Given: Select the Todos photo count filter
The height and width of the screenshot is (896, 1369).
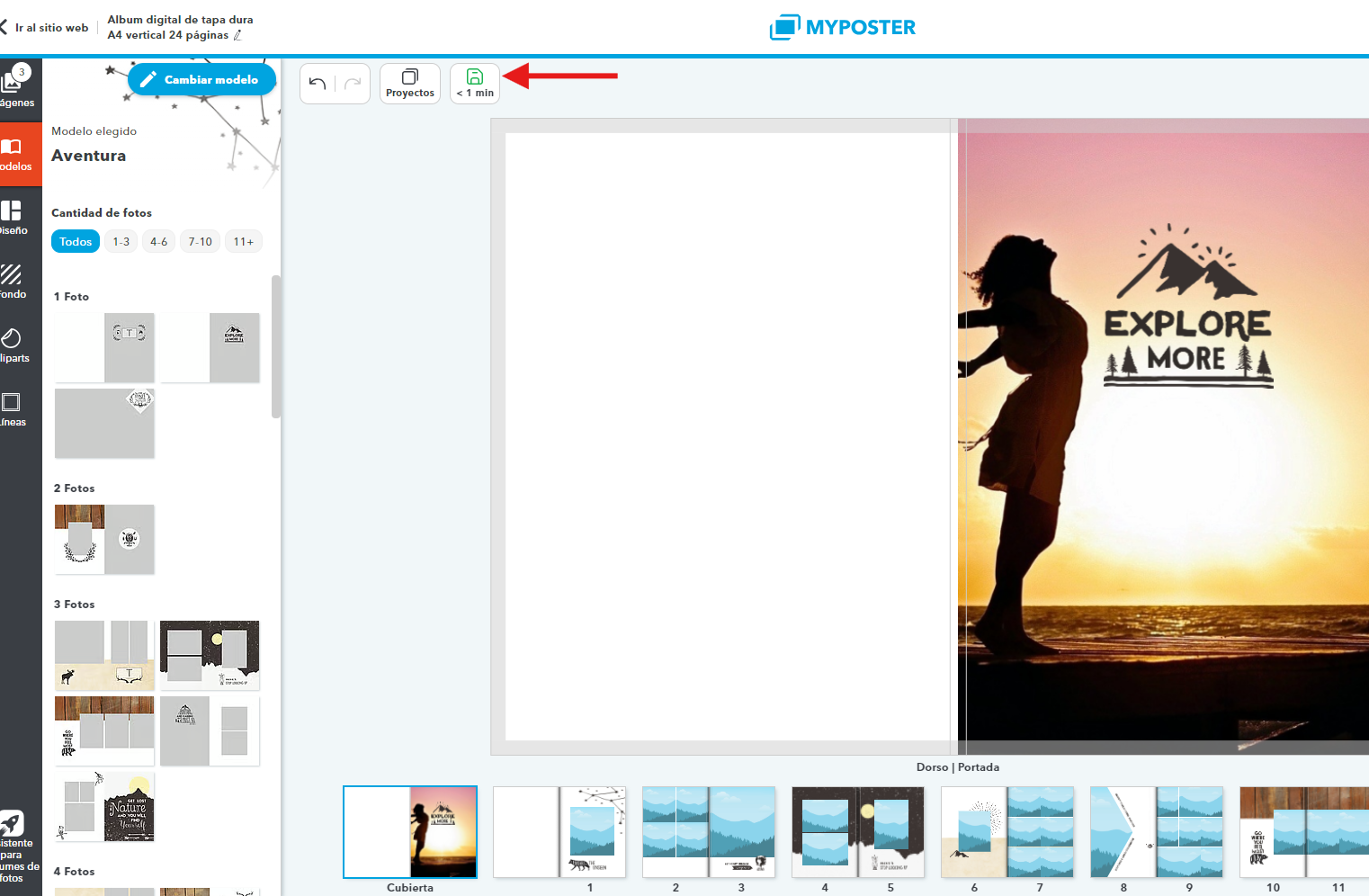Looking at the screenshot, I should (x=76, y=242).
